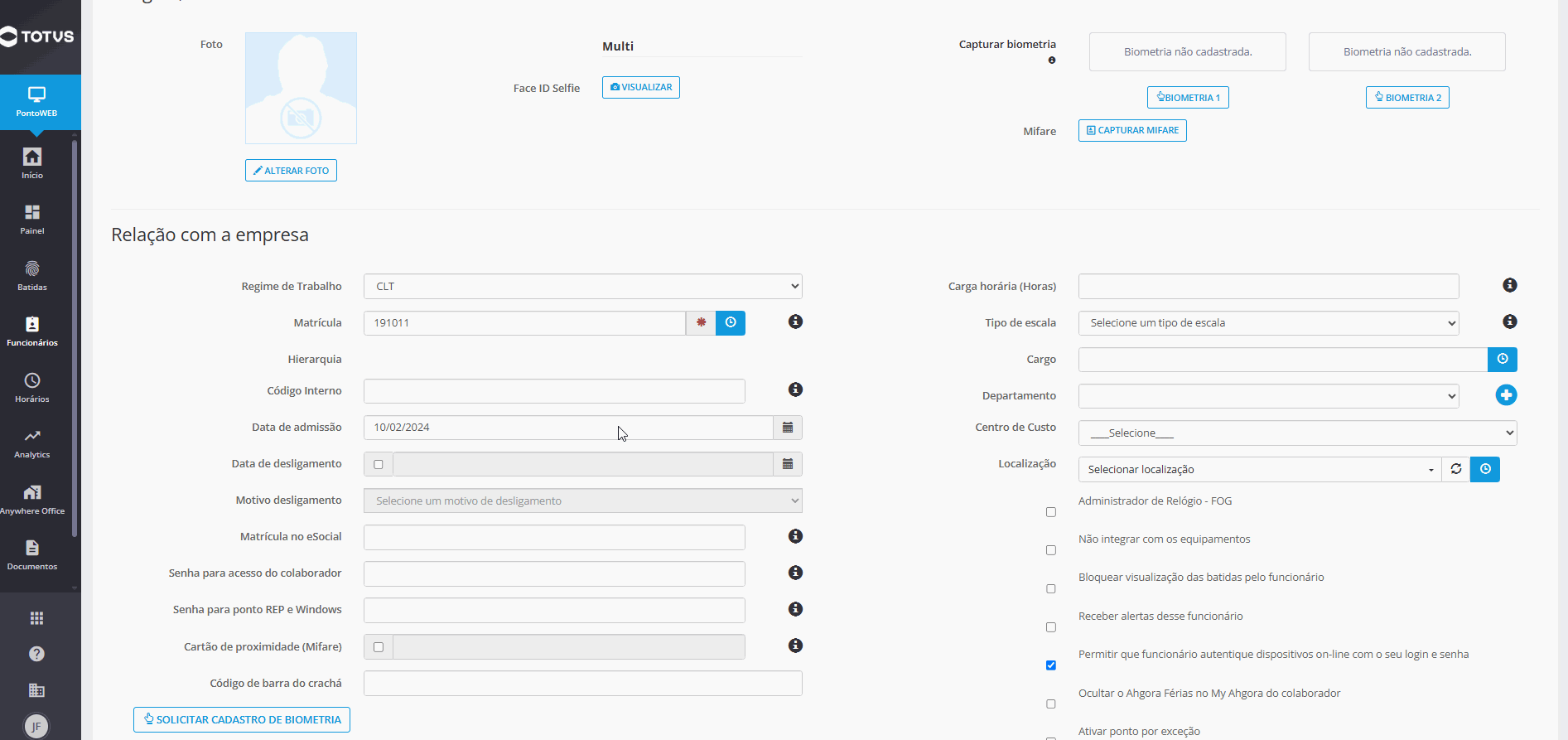Click ALTERAR FOTO button
The image size is (1568, 740).
pyautogui.click(x=291, y=171)
